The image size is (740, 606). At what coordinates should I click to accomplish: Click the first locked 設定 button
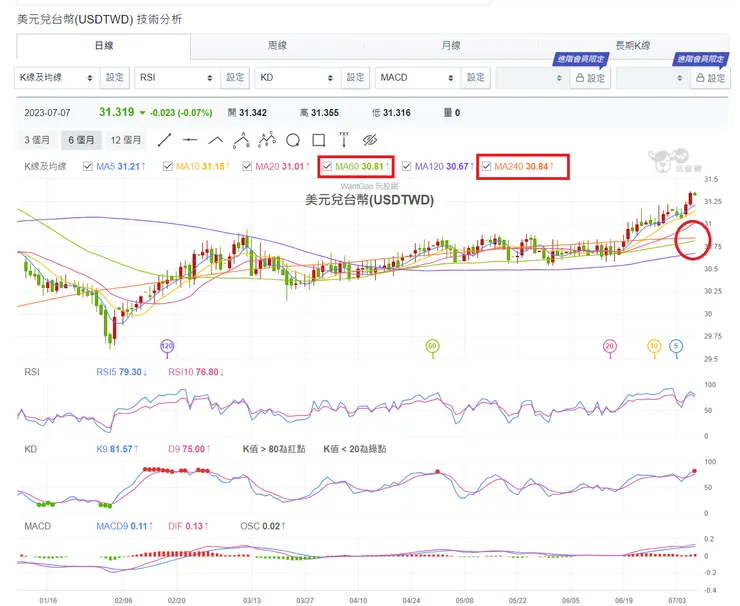pos(590,78)
